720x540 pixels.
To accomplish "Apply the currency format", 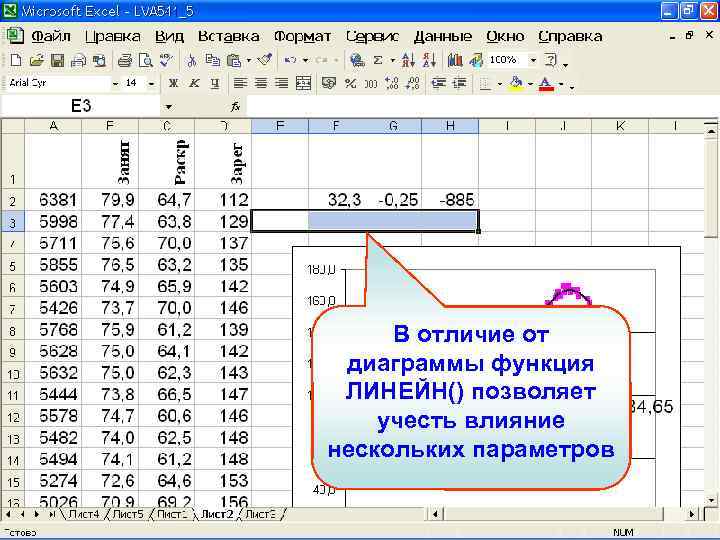I will click(329, 83).
